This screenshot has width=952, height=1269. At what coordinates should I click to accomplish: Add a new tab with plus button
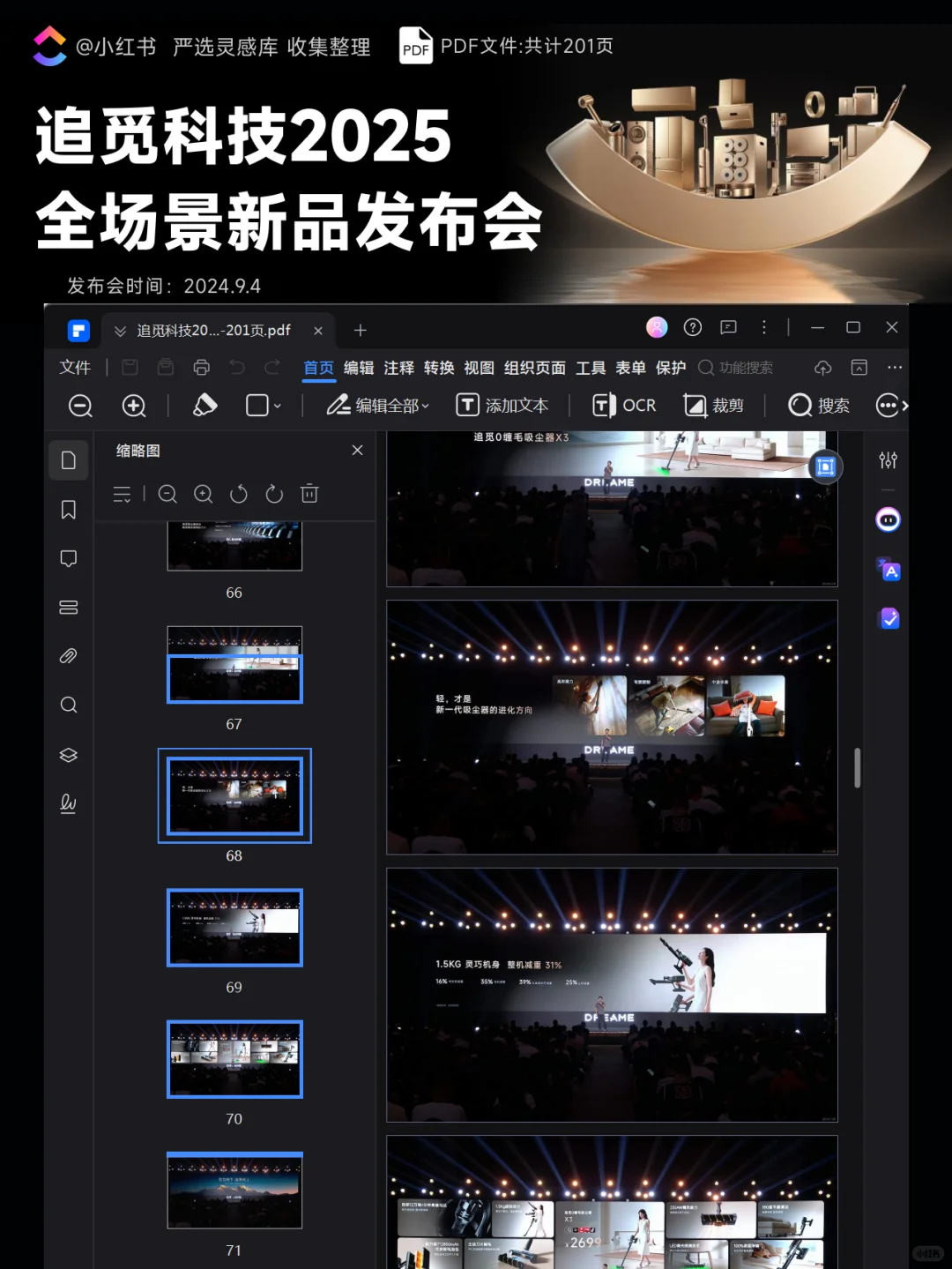[x=360, y=330]
